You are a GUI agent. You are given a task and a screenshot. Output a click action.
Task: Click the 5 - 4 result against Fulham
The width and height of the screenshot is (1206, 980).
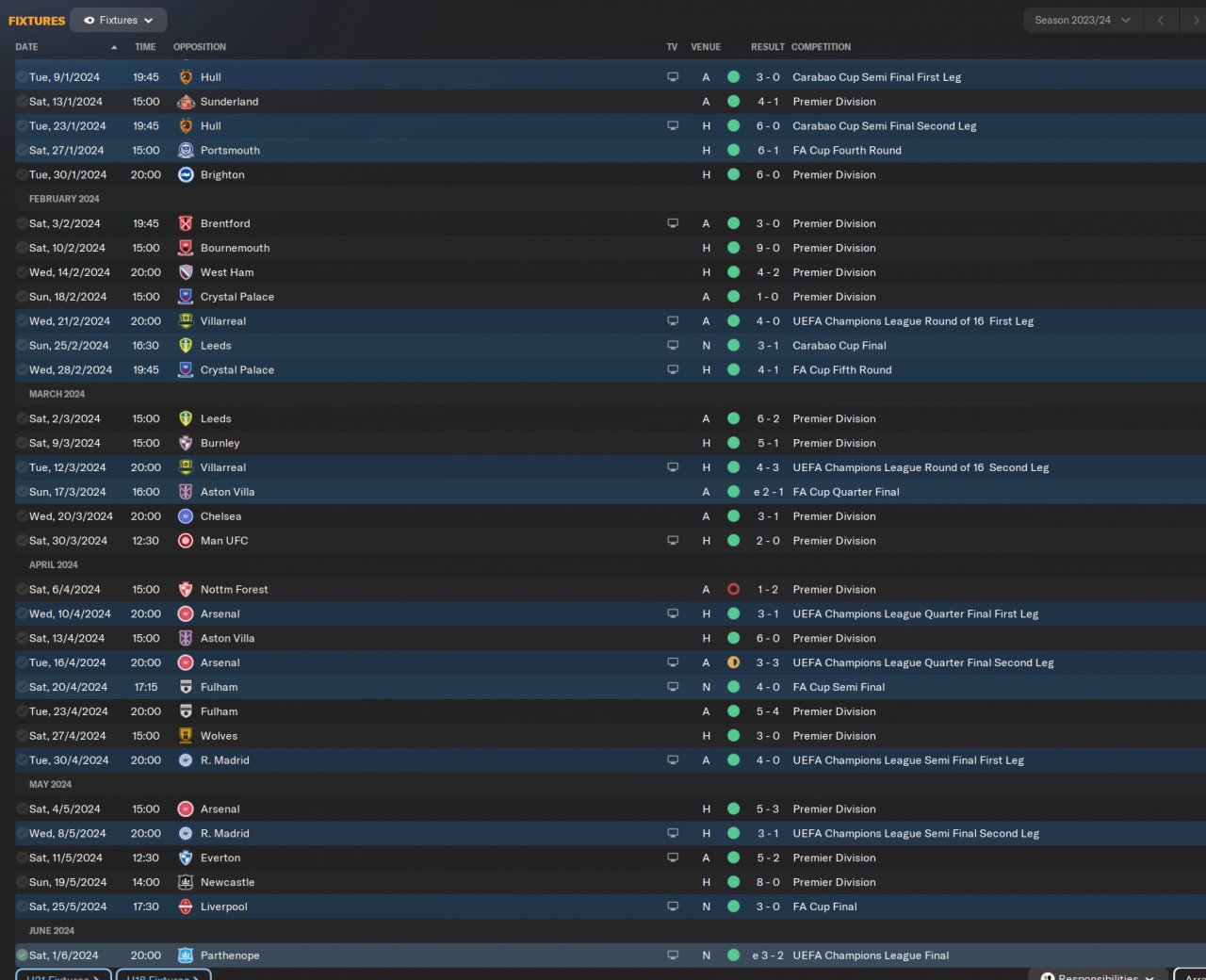coord(768,712)
